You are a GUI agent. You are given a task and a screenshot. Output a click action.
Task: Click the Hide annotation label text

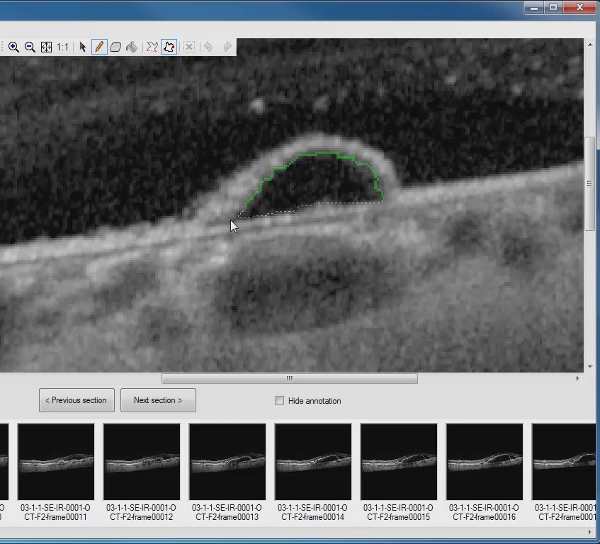[x=315, y=401]
